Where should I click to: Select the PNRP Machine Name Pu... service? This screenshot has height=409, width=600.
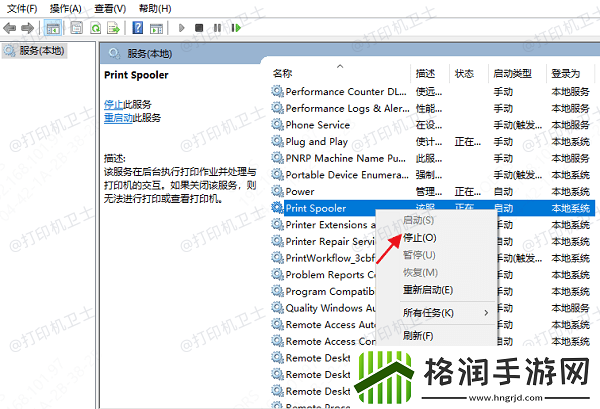click(432, 158)
